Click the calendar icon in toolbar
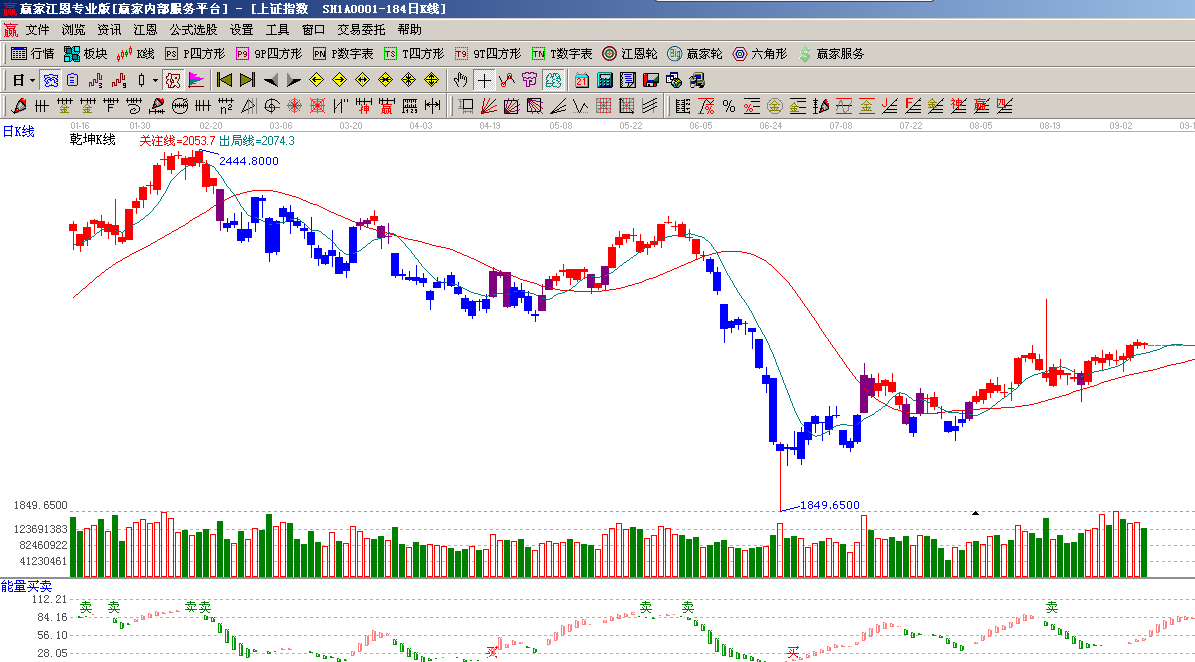The height and width of the screenshot is (662, 1195). point(581,80)
